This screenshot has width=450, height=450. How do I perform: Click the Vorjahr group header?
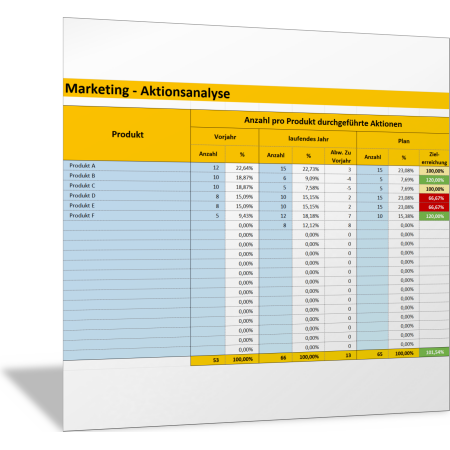pos(225,137)
